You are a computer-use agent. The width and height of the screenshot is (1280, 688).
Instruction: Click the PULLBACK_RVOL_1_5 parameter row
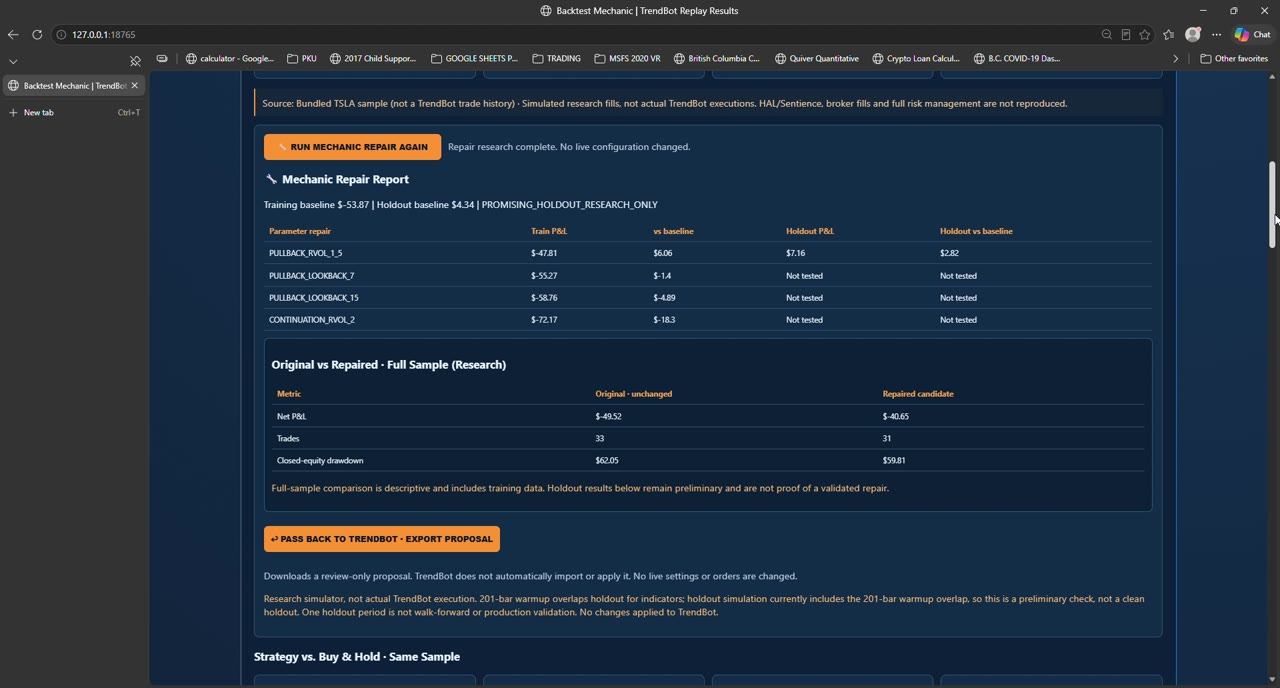[708, 253]
